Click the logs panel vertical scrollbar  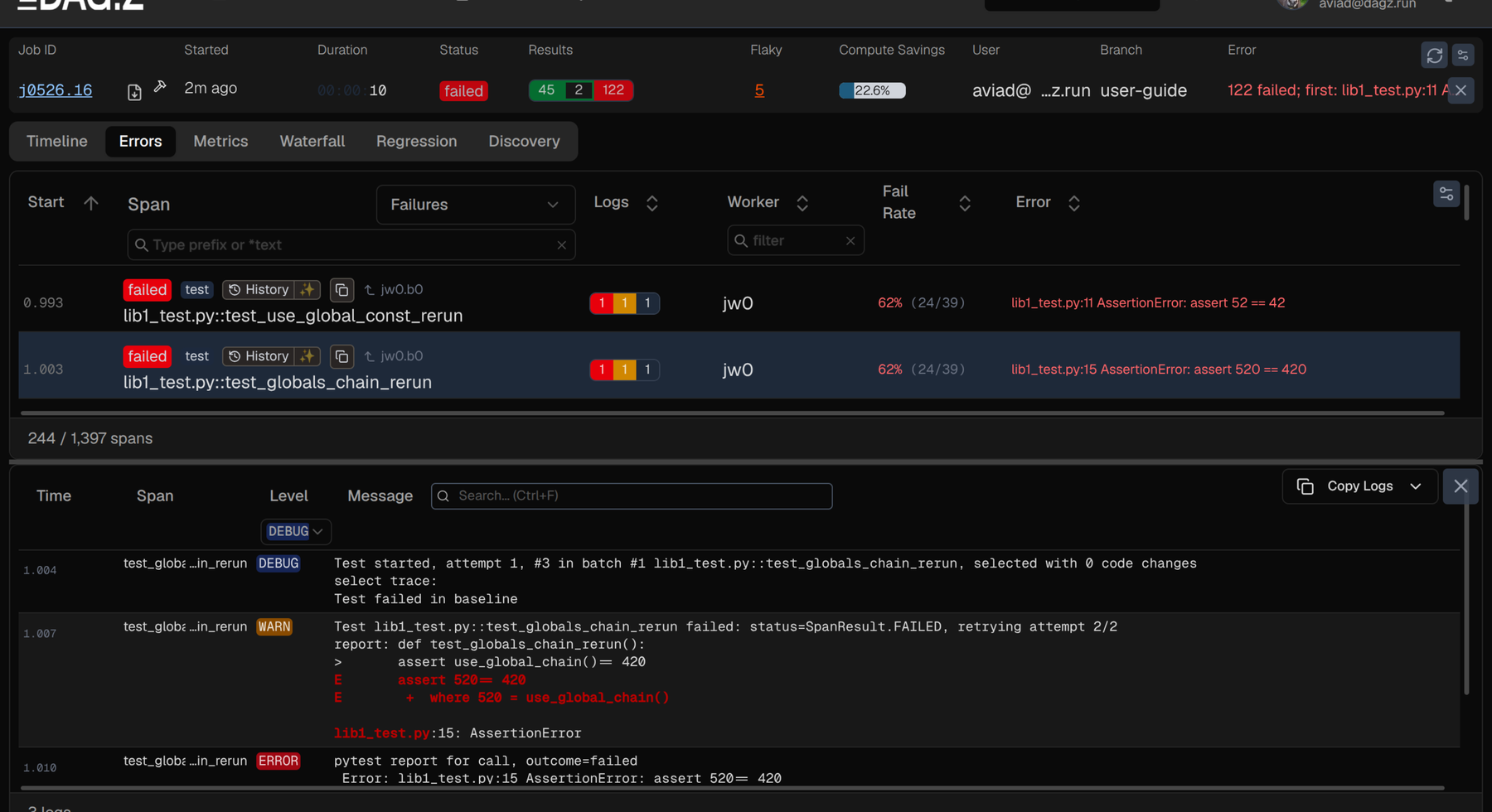[x=1466, y=597]
